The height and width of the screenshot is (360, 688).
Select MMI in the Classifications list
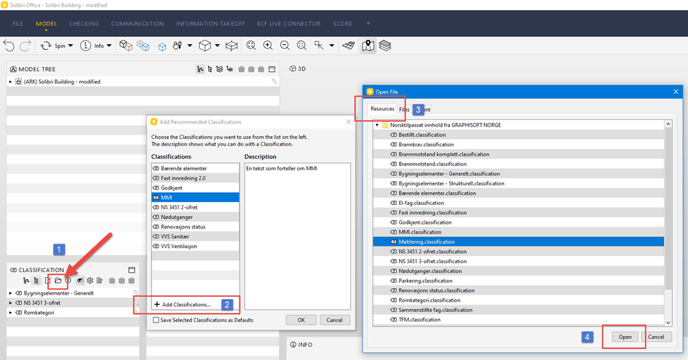pos(195,198)
